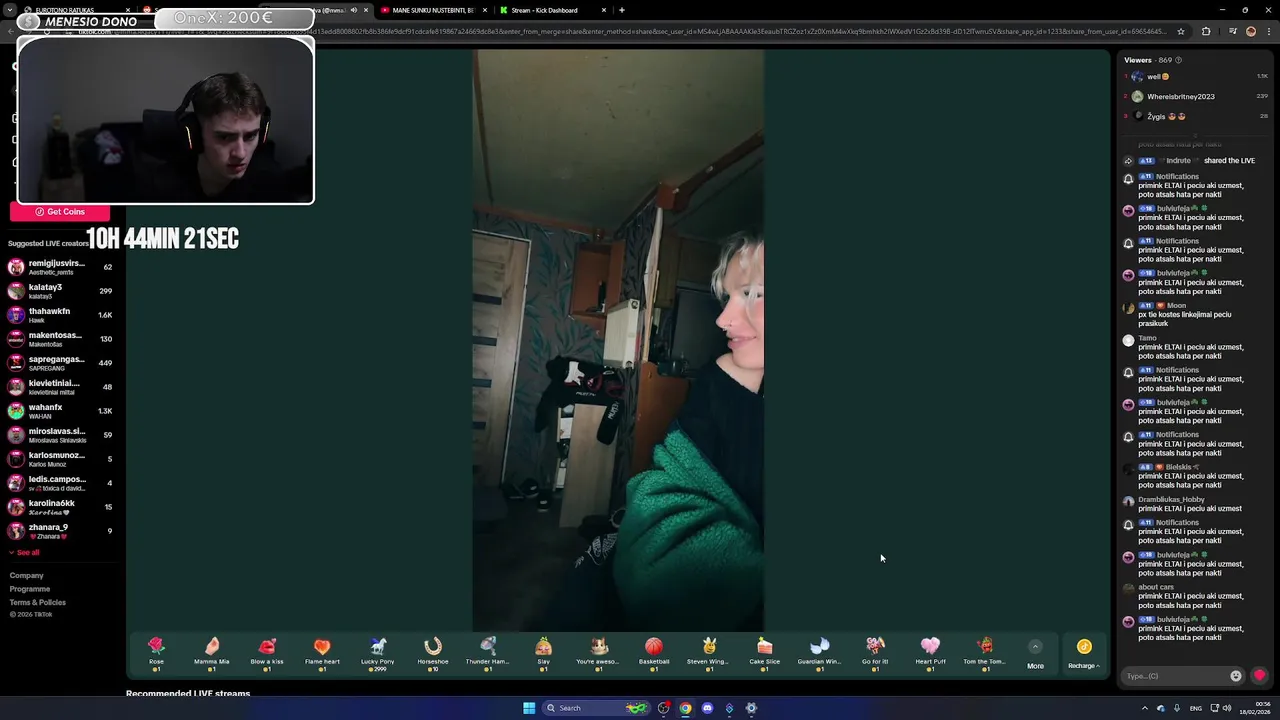
Task: Open ENG language switcher in tray
Action: pyautogui.click(x=1194, y=708)
